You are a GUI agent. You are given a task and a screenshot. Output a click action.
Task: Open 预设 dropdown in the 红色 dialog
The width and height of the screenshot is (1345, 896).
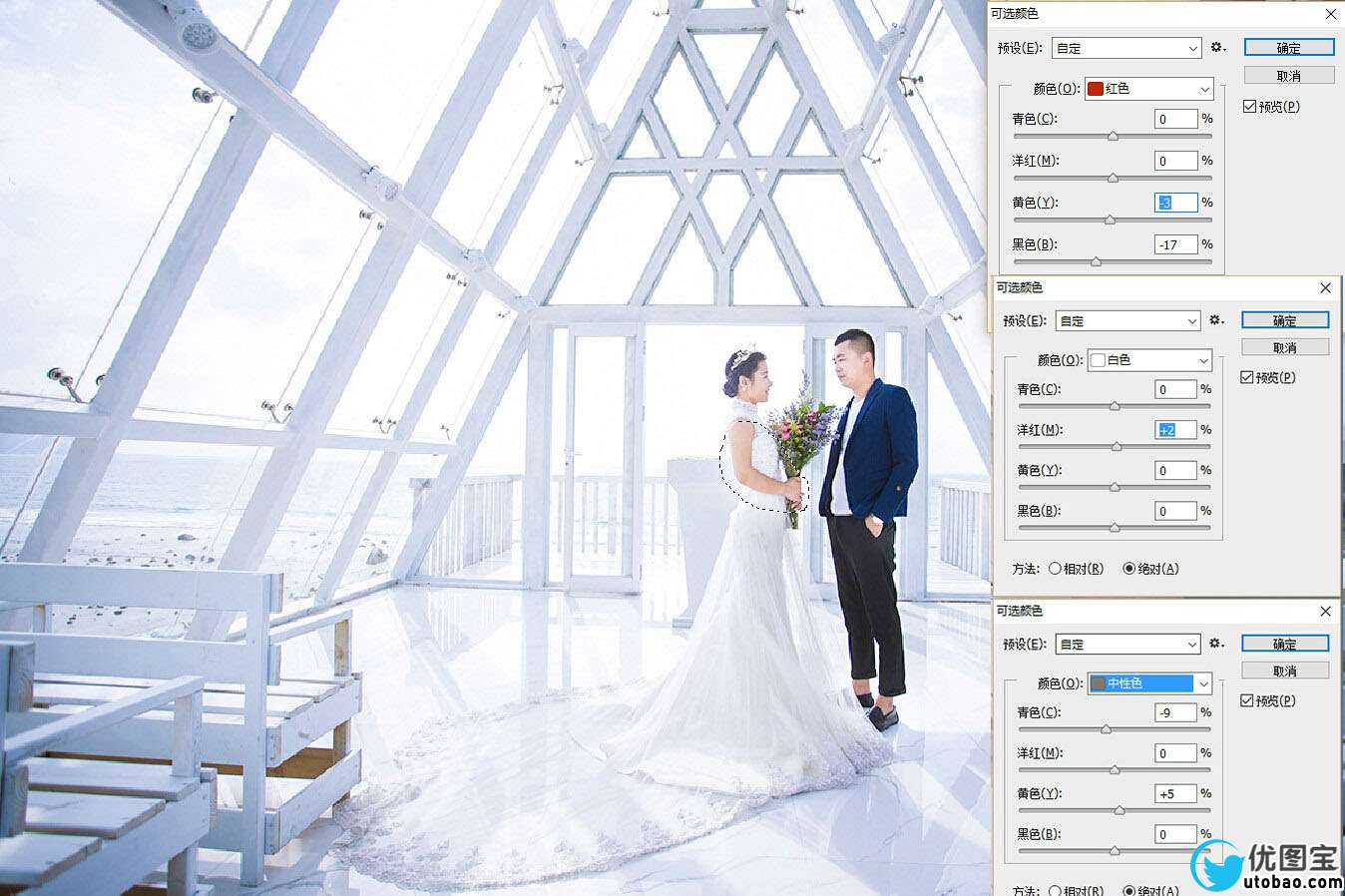1126,48
